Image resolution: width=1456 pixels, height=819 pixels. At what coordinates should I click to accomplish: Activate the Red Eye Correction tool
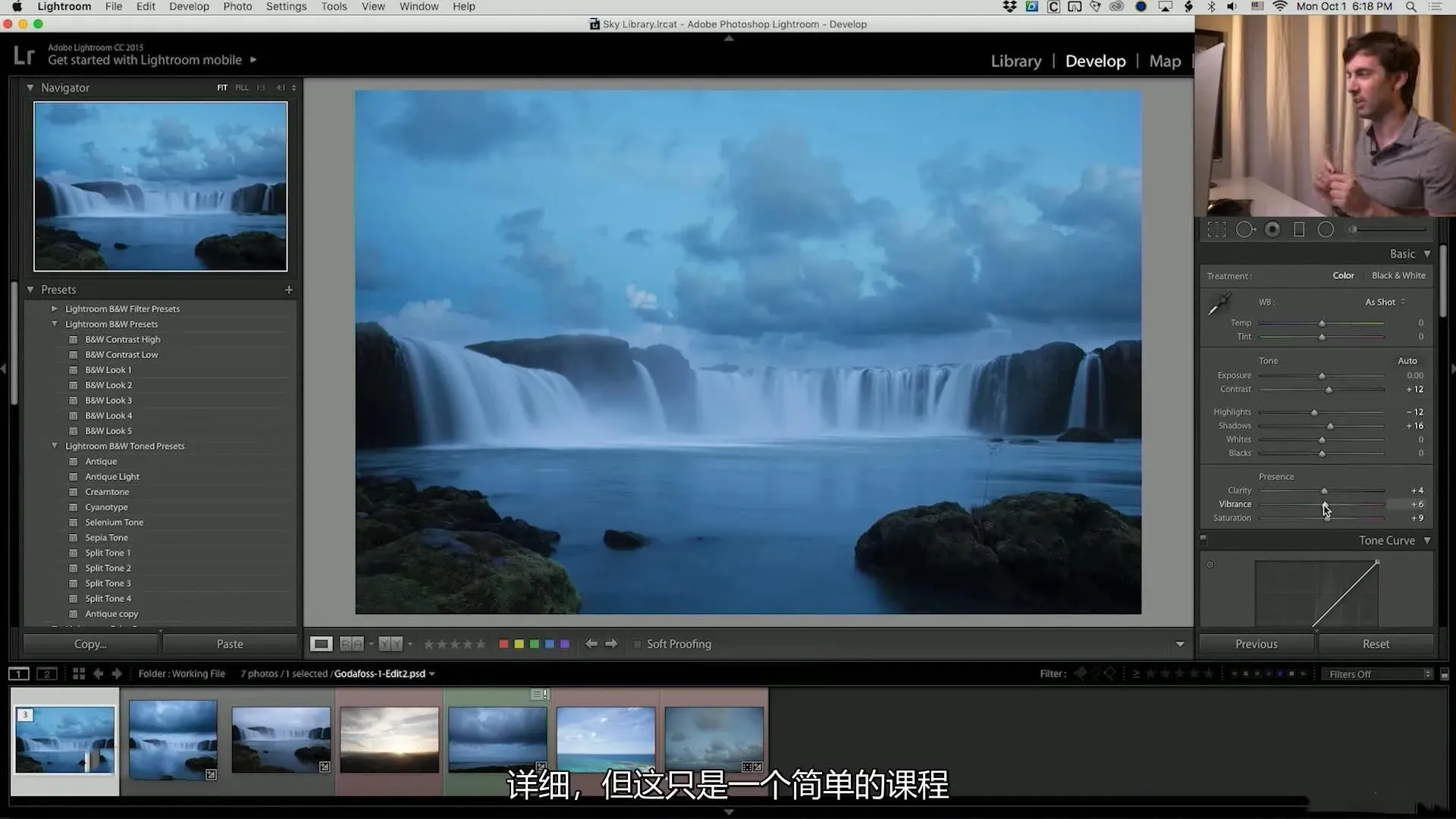click(1272, 230)
